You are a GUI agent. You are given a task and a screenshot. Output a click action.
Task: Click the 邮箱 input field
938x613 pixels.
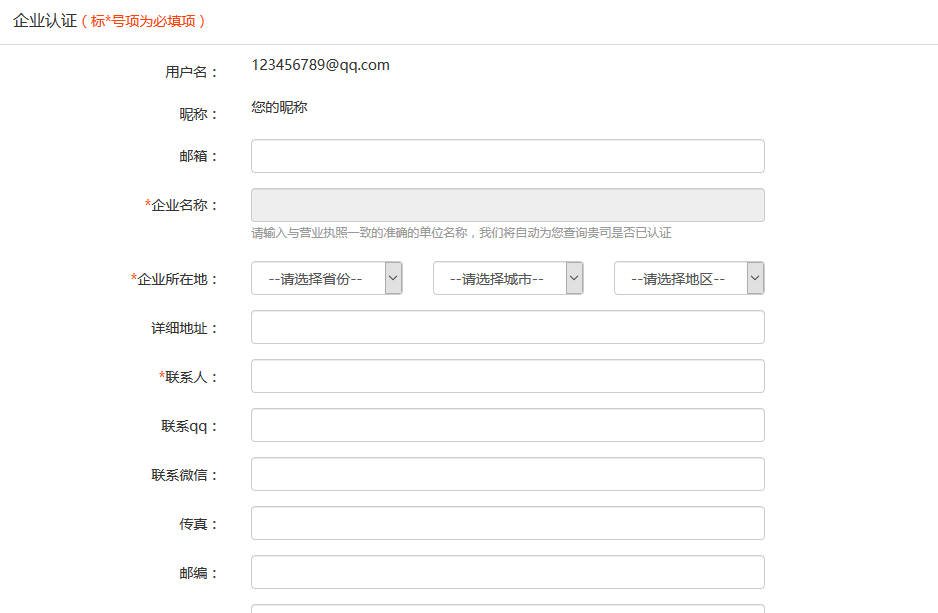tap(507, 156)
